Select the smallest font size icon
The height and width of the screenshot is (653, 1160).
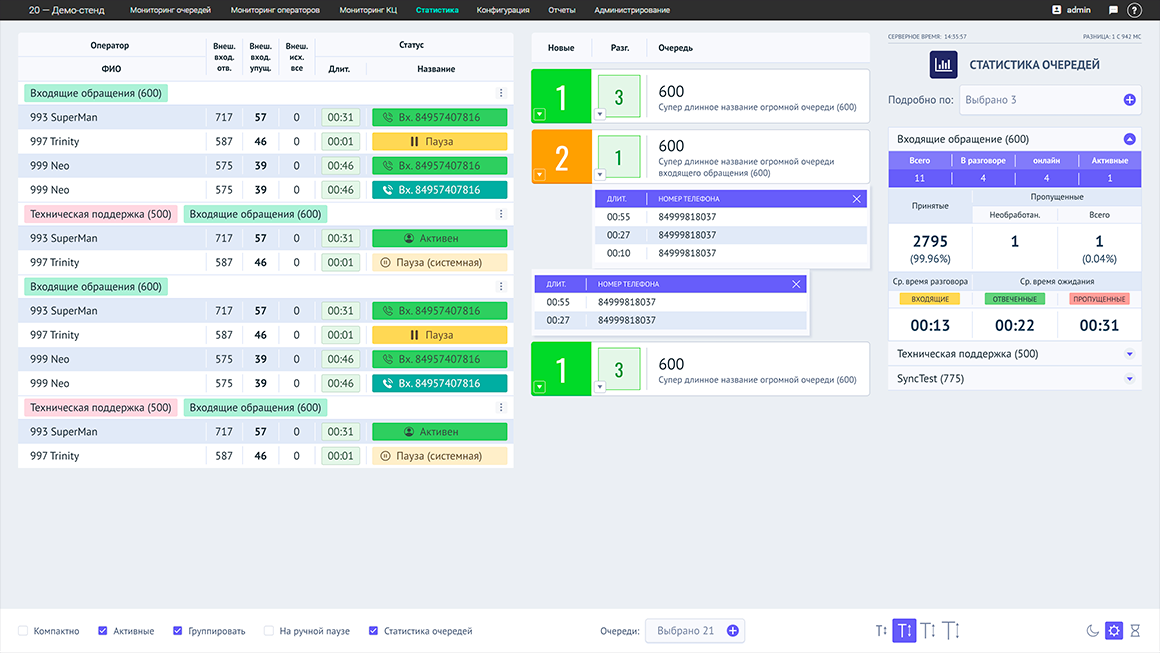880,631
